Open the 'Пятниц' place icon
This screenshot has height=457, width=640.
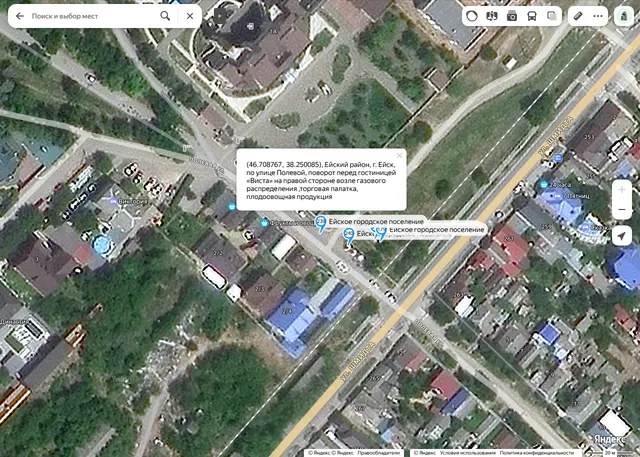click(x=556, y=196)
